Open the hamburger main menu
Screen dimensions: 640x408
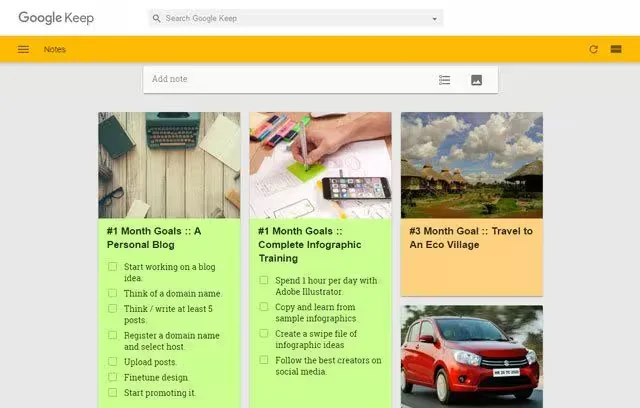pyautogui.click(x=23, y=49)
